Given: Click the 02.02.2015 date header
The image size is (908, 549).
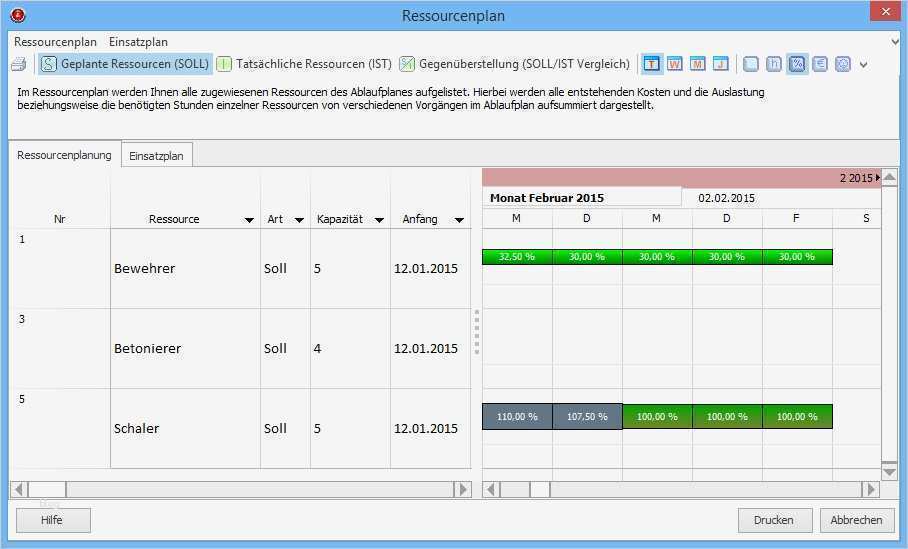Looking at the screenshot, I should [x=726, y=198].
